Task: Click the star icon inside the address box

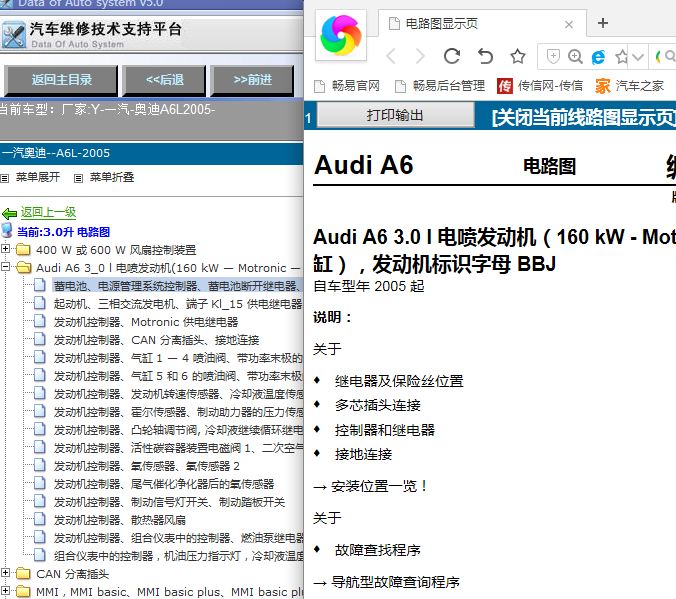Action: pos(621,57)
